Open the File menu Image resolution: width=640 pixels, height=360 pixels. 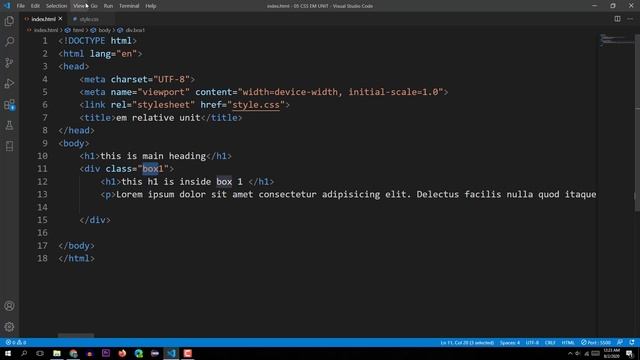point(20,6)
